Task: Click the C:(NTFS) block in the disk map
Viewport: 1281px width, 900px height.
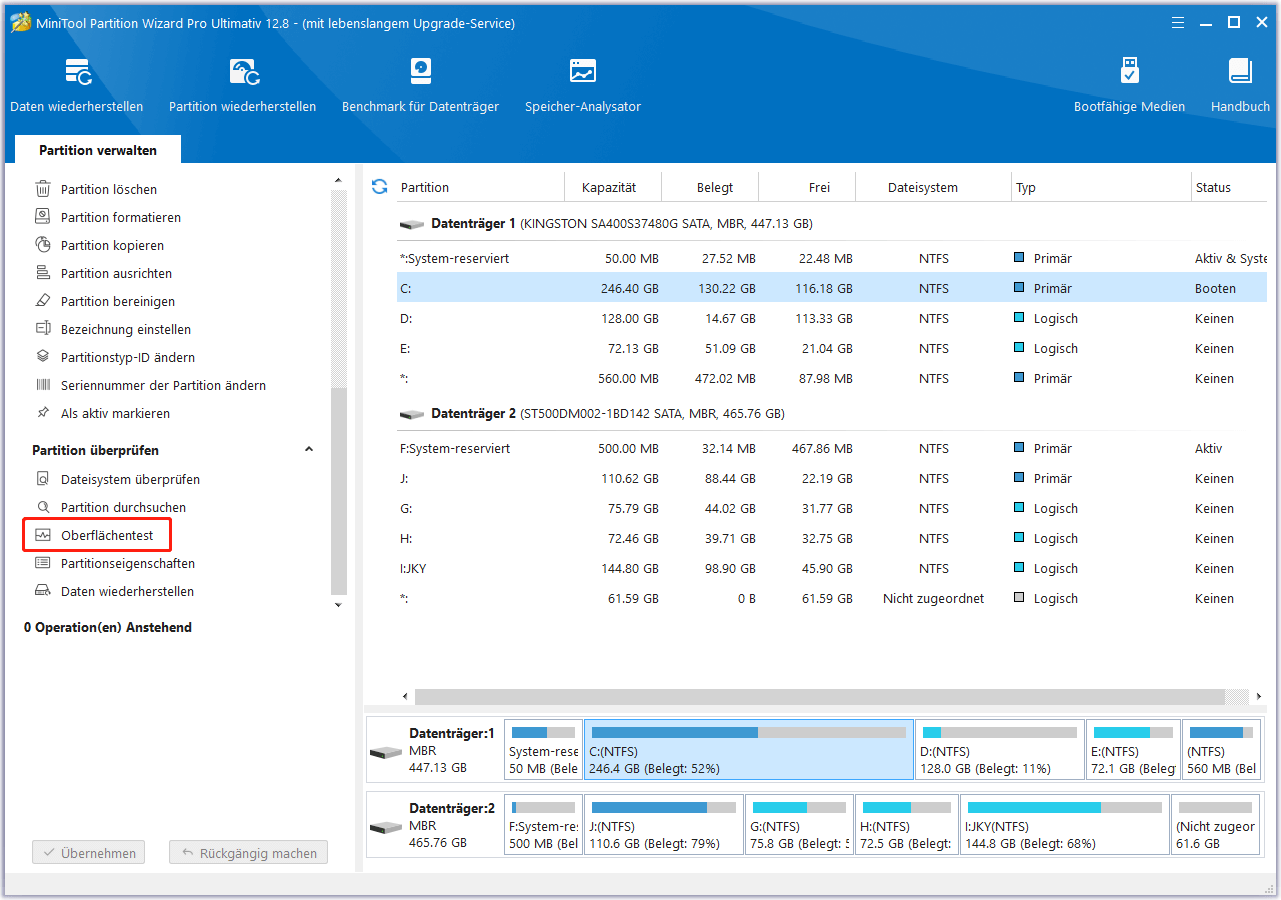Action: click(749, 750)
